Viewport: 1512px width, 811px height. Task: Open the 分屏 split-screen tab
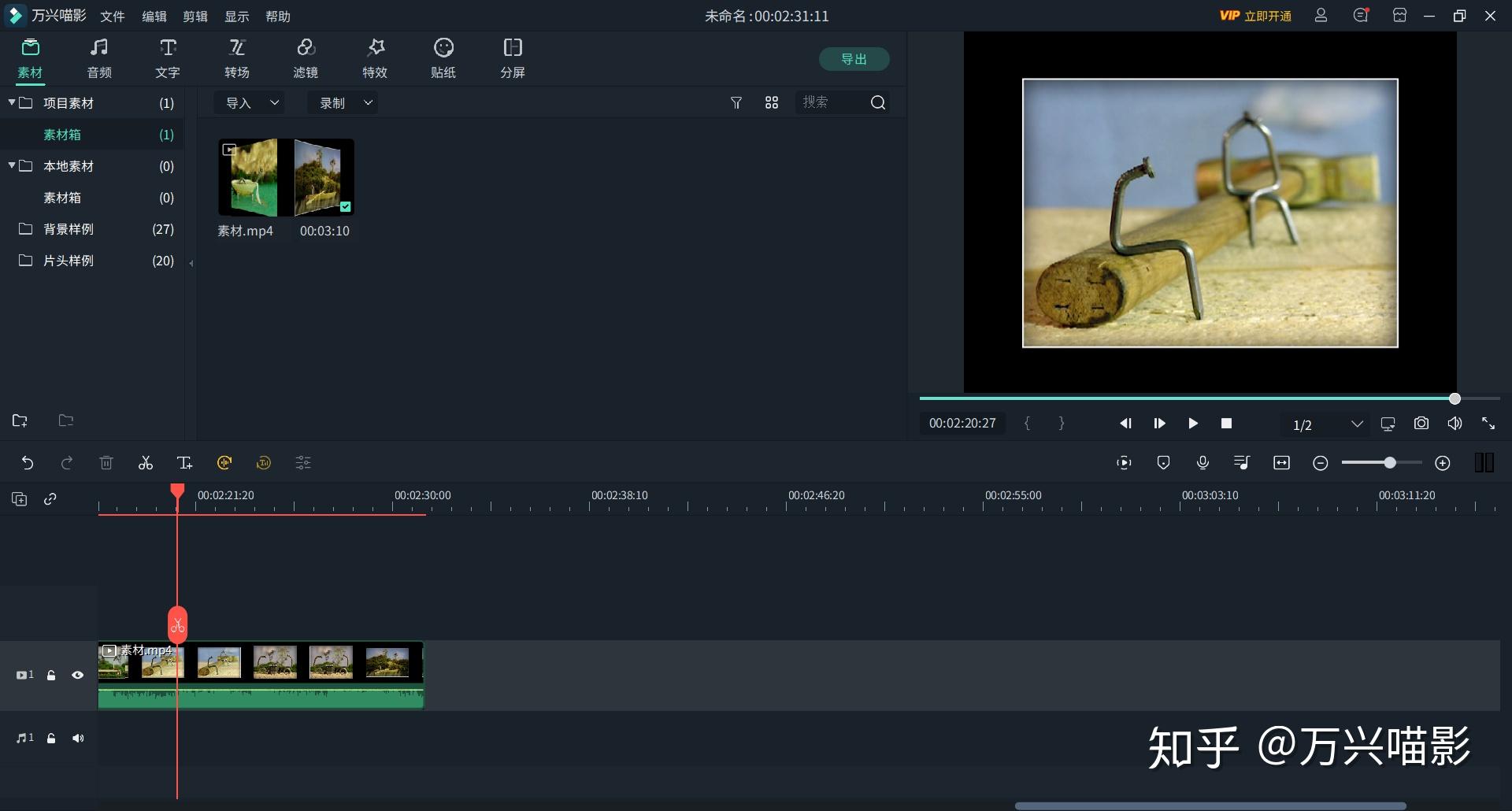pos(513,58)
